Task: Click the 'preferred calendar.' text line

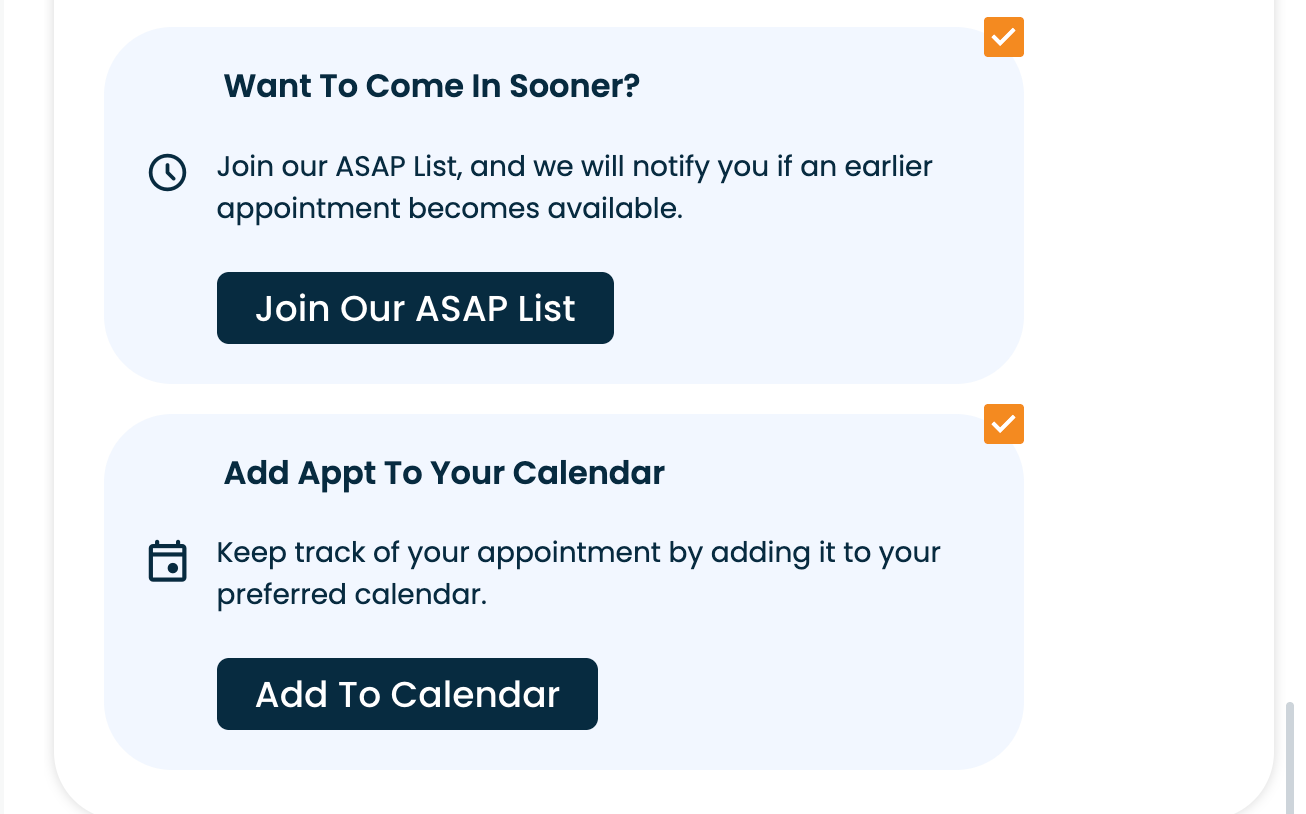Action: (351, 595)
